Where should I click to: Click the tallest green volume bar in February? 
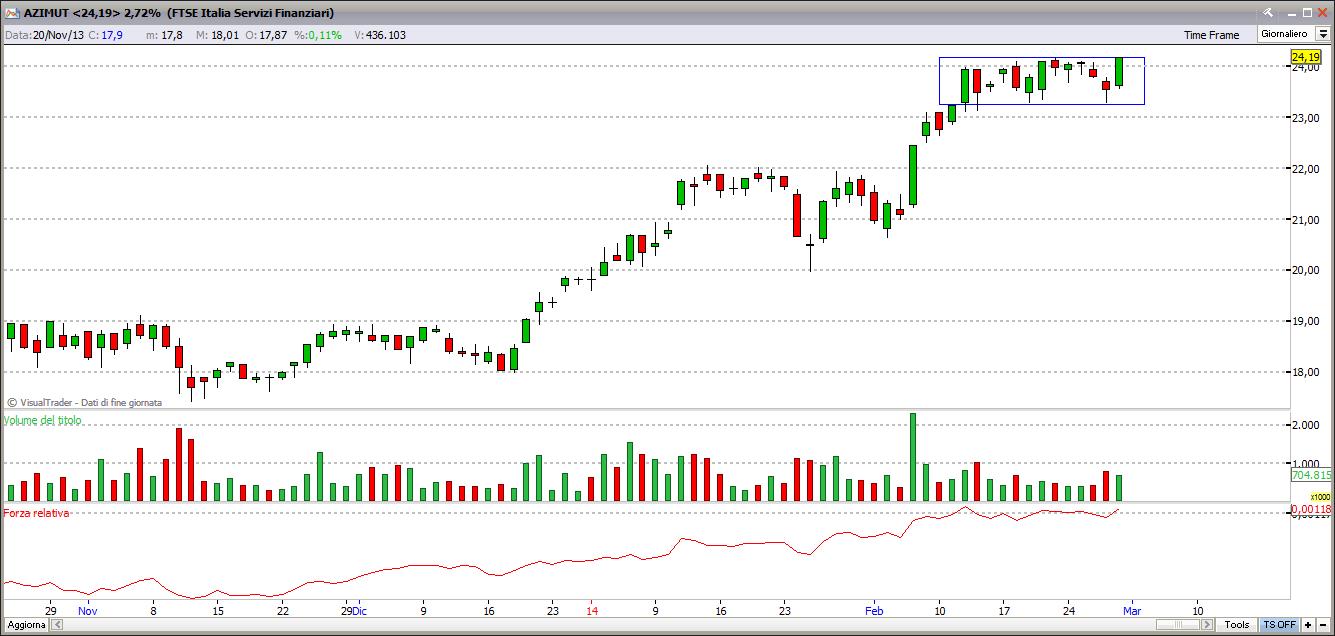point(913,457)
